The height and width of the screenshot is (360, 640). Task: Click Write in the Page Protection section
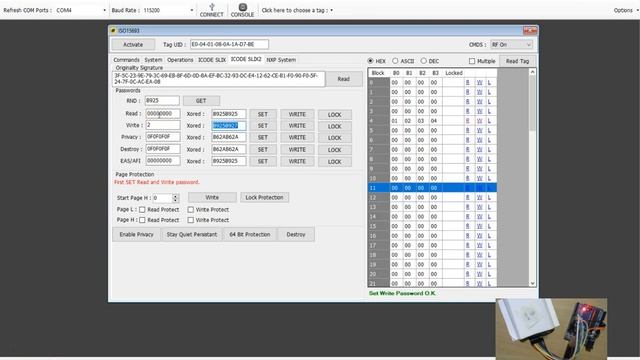tap(212, 198)
